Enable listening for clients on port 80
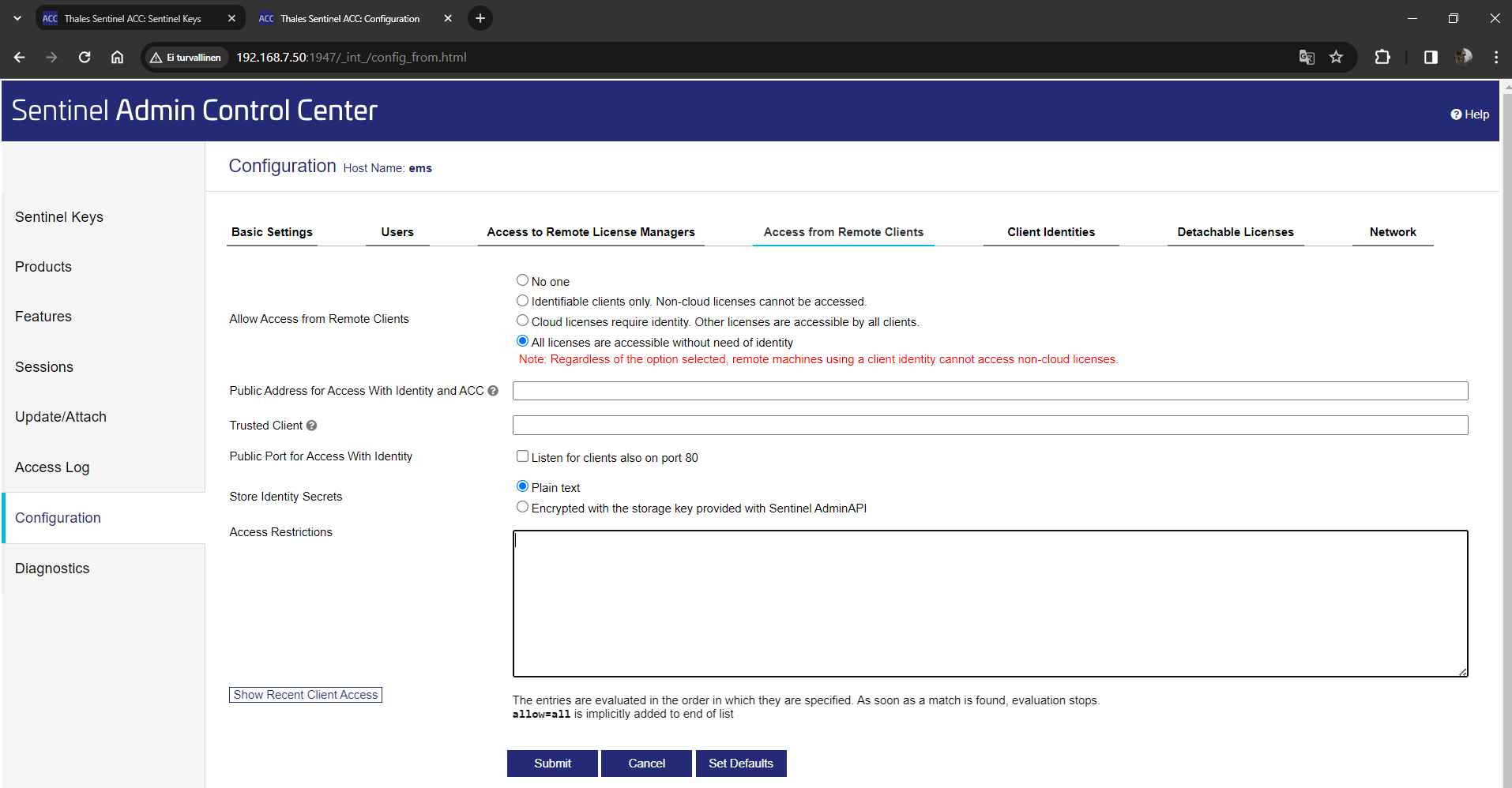1512x788 pixels. [522, 456]
